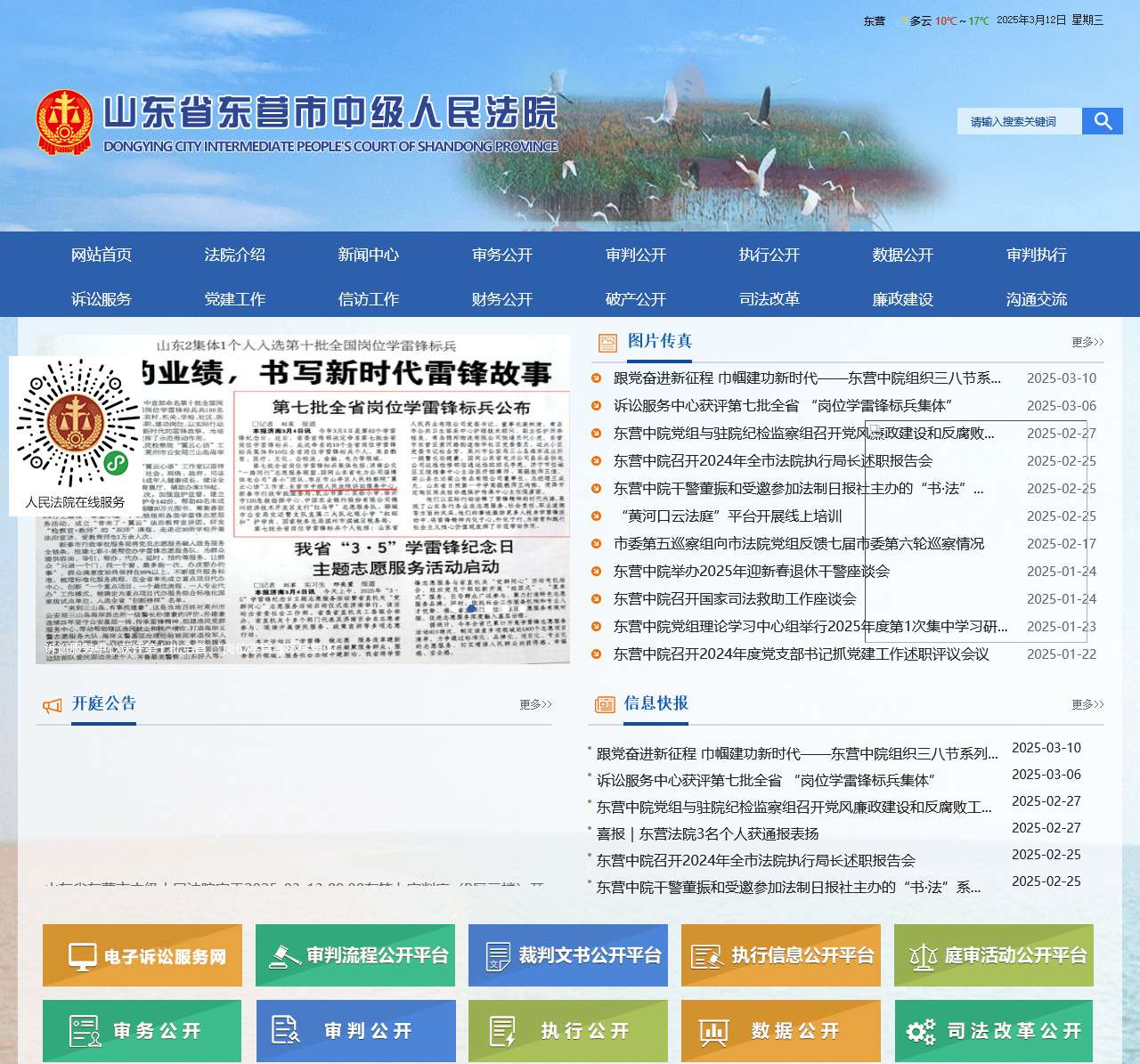Expand 更多 in 图片传真 section
1140x1064 pixels.
[x=1087, y=342]
